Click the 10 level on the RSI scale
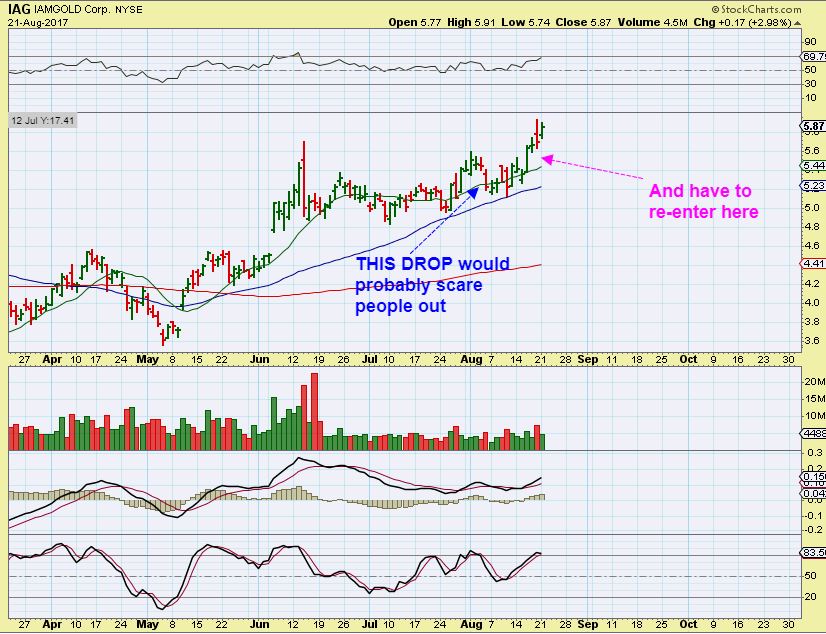The image size is (826, 634). [810, 98]
